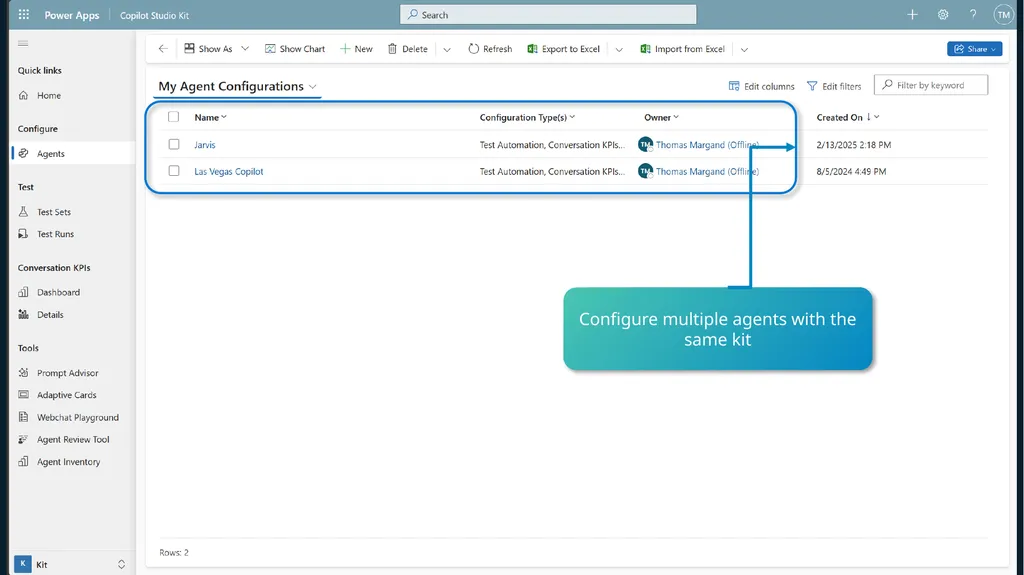Screen dimensions: 1024x575
Task: Open the My Agent Configurations view selector
Action: 238,86
